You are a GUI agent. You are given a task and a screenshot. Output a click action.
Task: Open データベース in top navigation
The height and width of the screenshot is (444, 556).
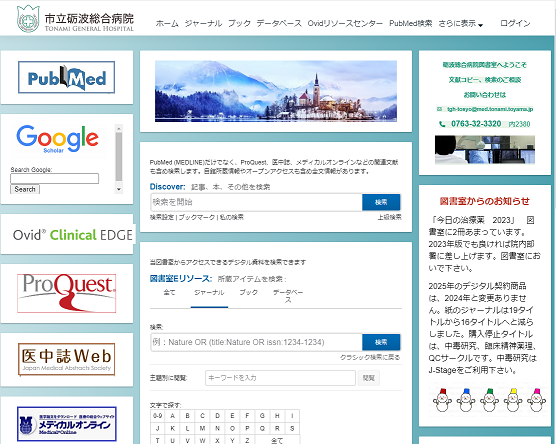coord(279,23)
